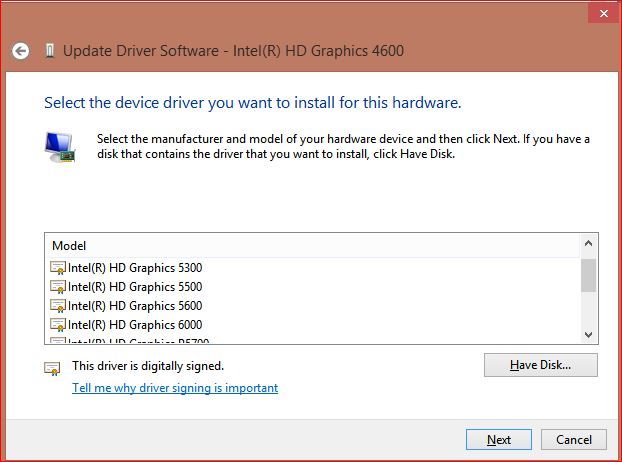Screen dimensions: 622x462
Task: Click the certificate icon beside HD Graphics 5600
Action: coord(58,306)
